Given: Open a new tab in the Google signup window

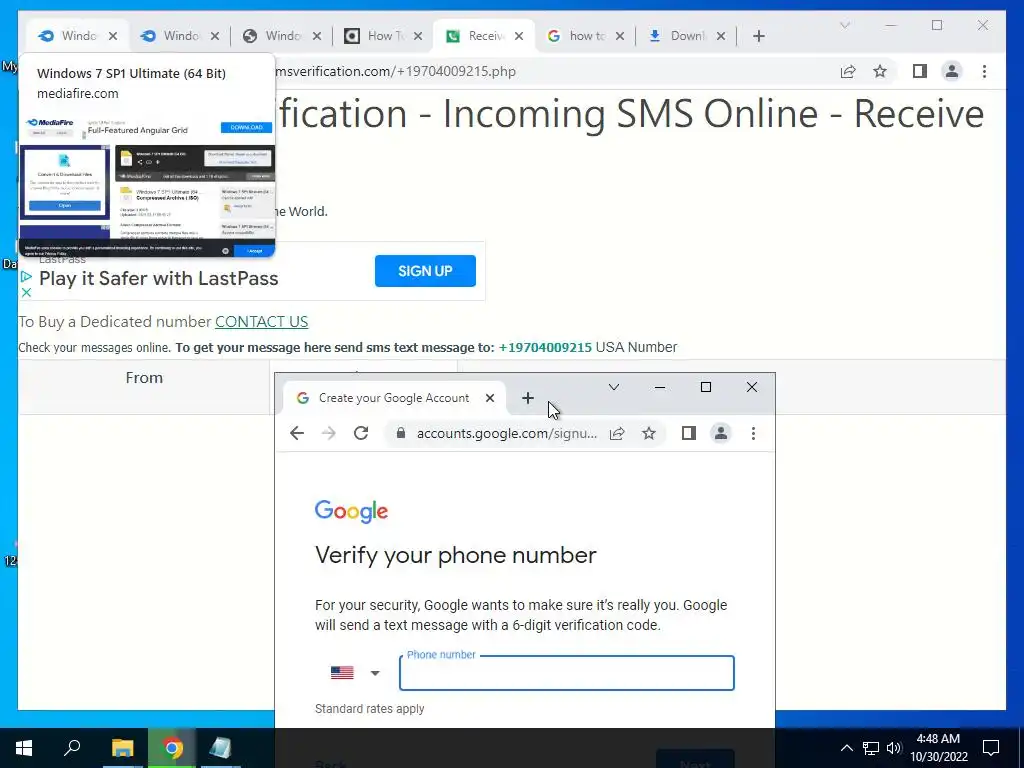Looking at the screenshot, I should (x=528, y=398).
